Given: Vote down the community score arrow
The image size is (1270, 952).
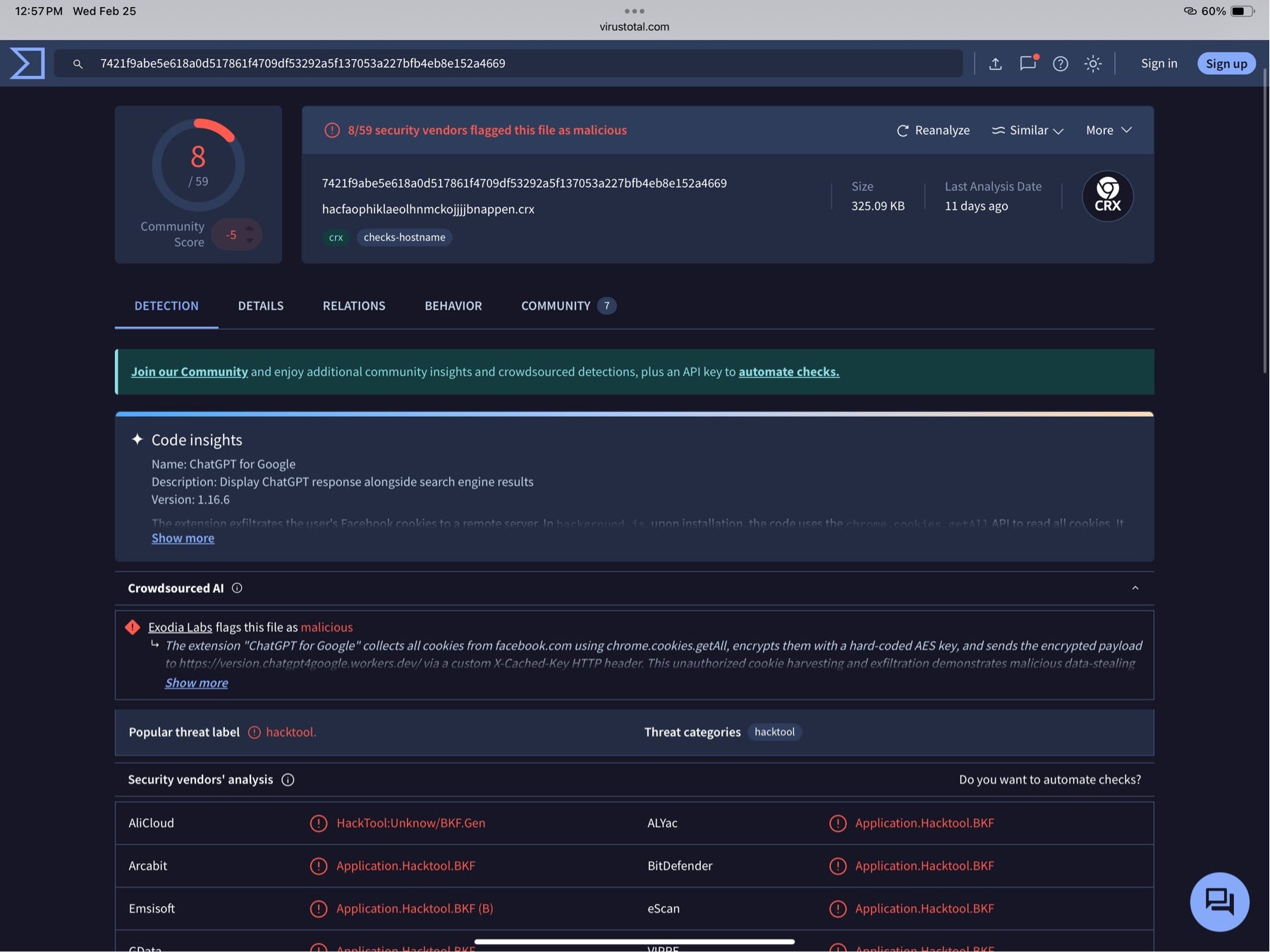Looking at the screenshot, I should click(250, 241).
